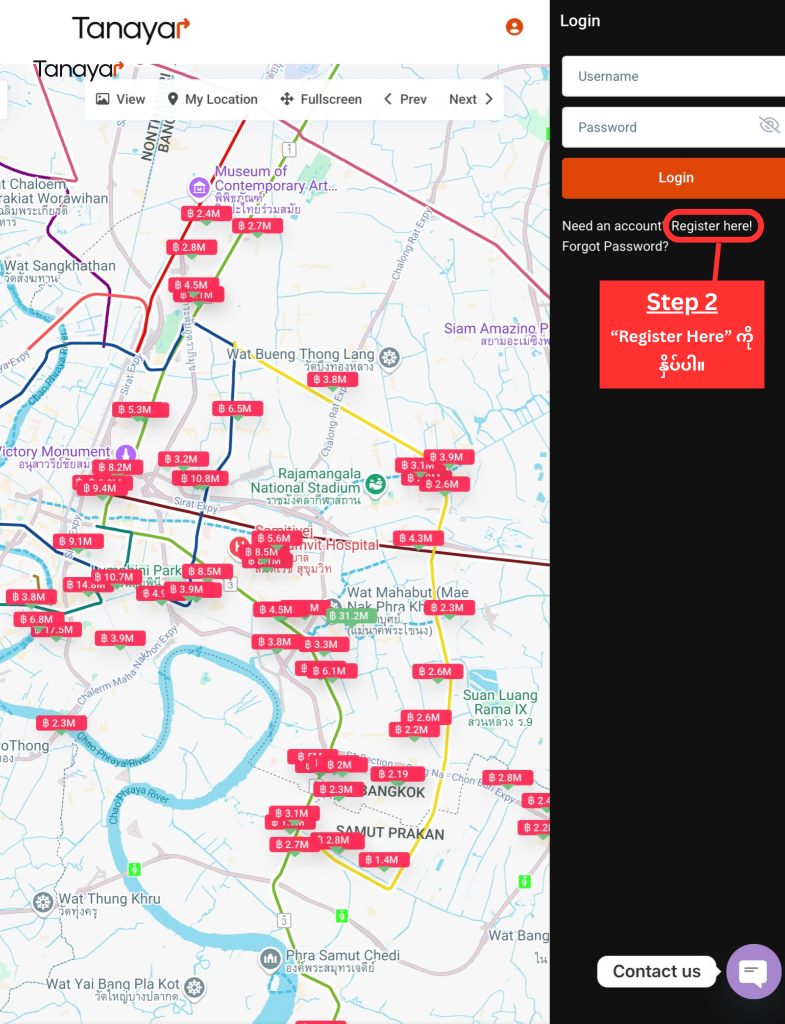Switch map to Fullscreen
The height and width of the screenshot is (1024, 785).
click(320, 99)
